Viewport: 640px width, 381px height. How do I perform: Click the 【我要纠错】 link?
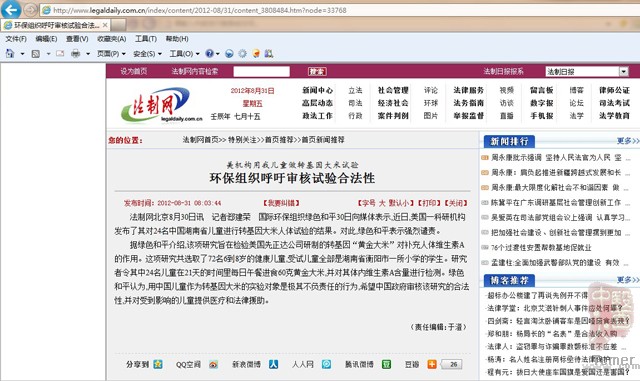[x=282, y=203]
